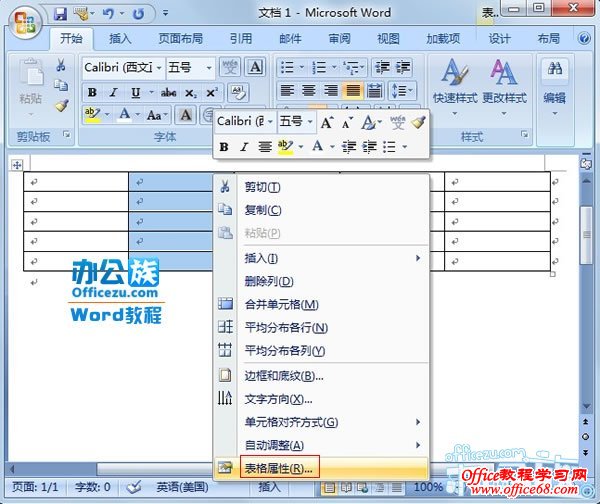
Task: Click the clear formatting icon in ribbon
Action: tap(238, 92)
